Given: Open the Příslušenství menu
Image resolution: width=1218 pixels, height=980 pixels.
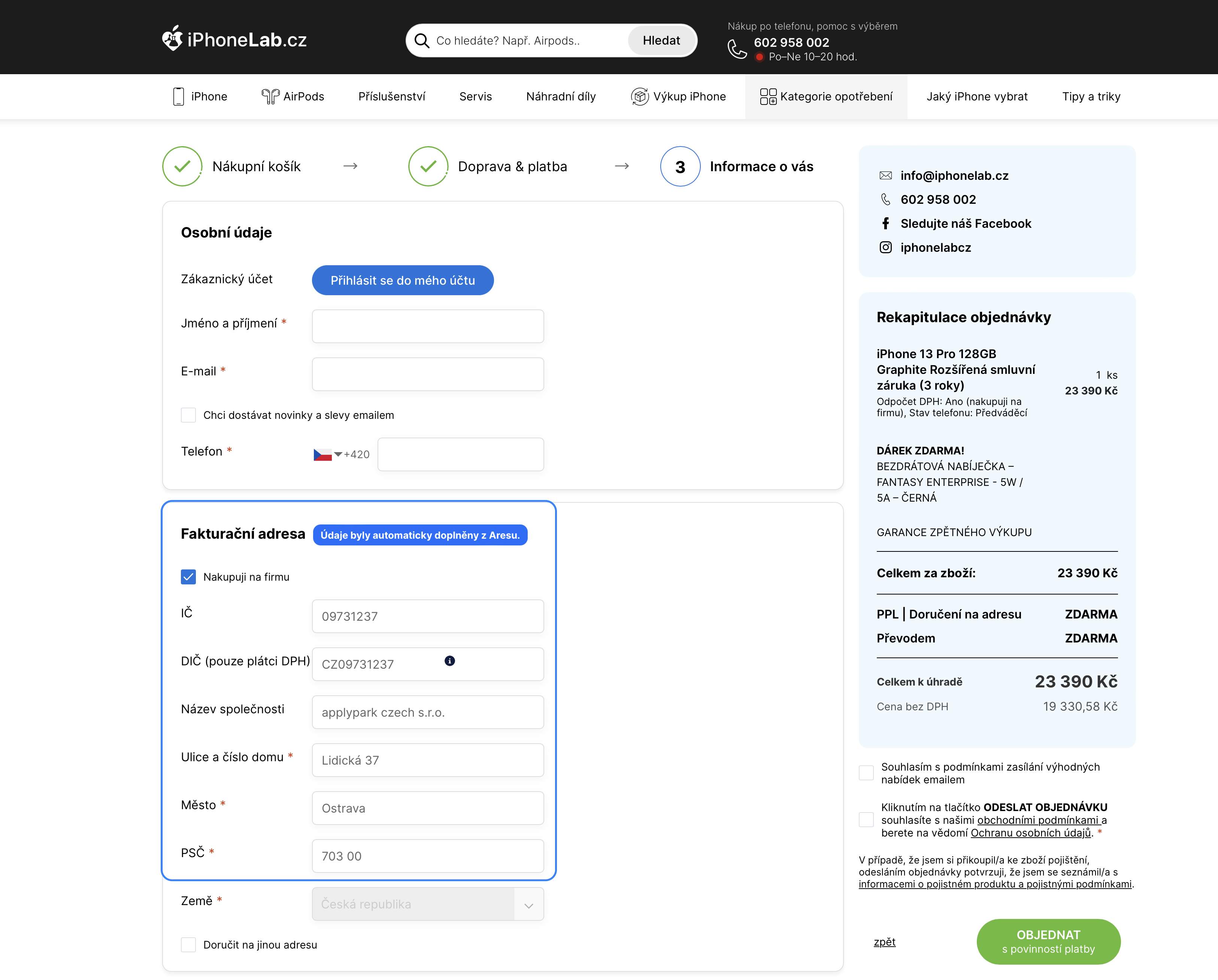Looking at the screenshot, I should point(391,97).
